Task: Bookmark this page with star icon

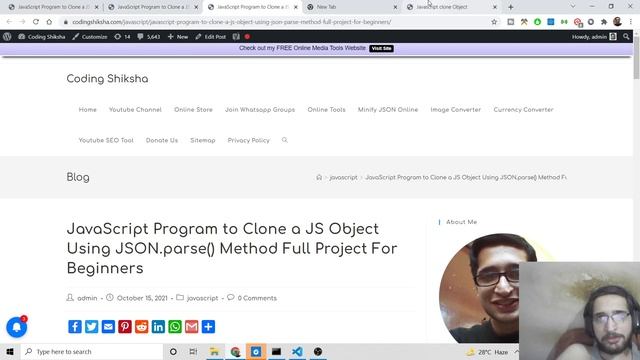Action: pyautogui.click(x=494, y=22)
